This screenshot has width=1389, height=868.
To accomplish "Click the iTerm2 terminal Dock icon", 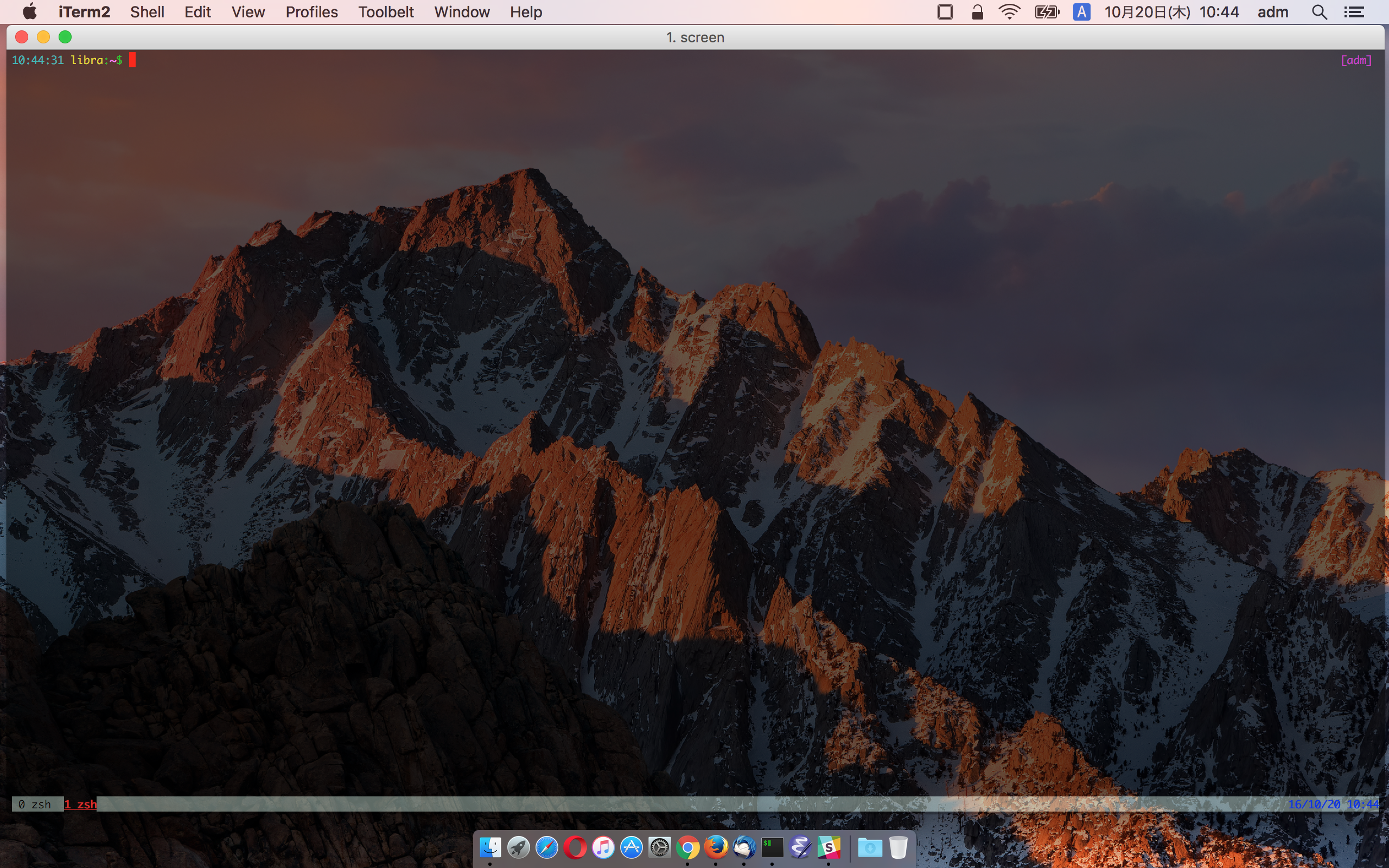I will click(x=772, y=847).
